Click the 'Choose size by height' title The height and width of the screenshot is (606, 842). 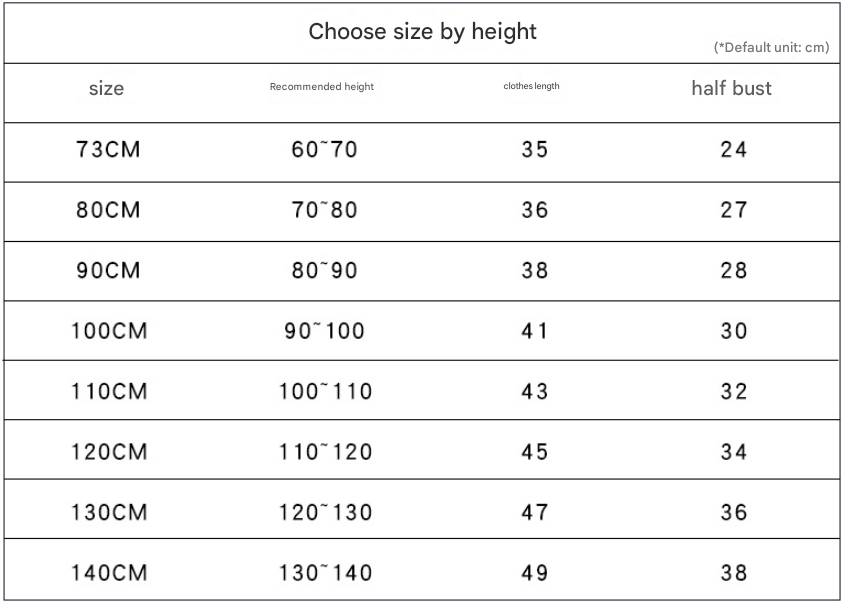422,32
